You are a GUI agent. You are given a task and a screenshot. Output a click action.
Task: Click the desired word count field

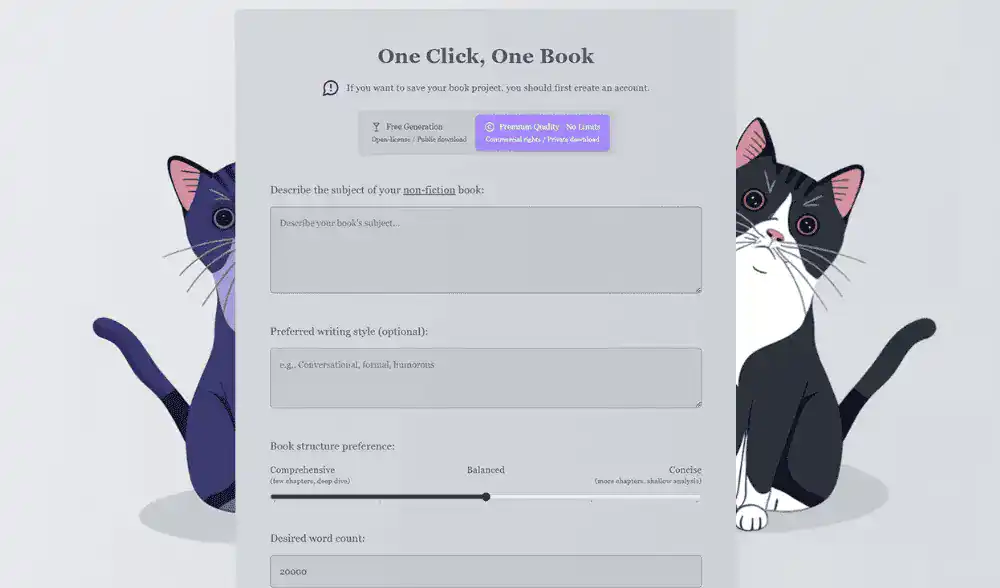tap(486, 571)
